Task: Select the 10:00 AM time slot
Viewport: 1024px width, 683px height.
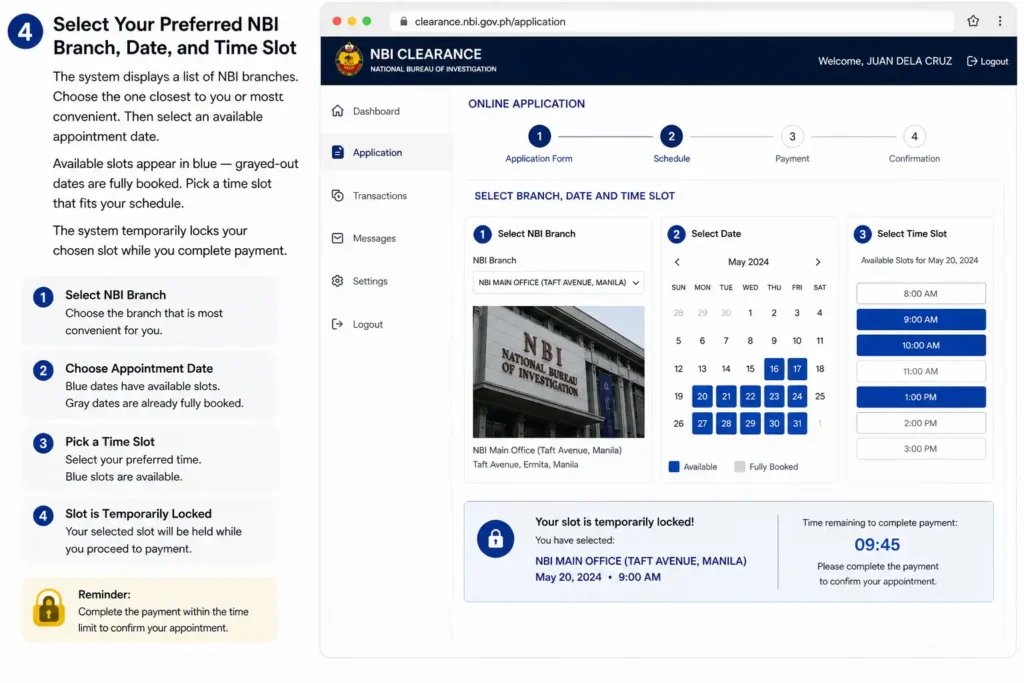Action: (x=921, y=345)
